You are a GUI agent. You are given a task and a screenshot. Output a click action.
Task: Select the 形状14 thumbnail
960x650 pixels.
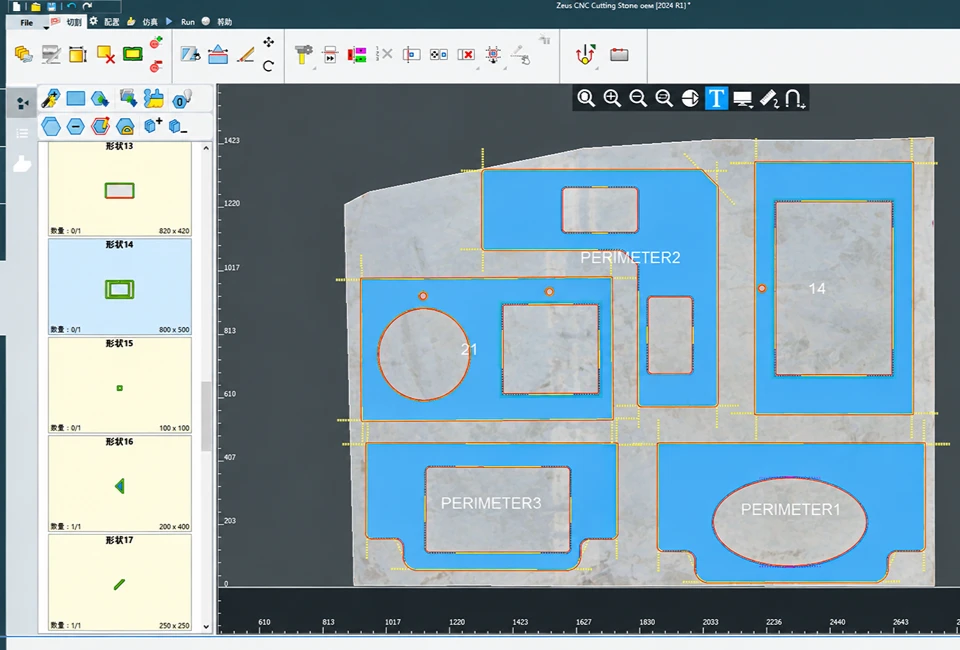119,286
